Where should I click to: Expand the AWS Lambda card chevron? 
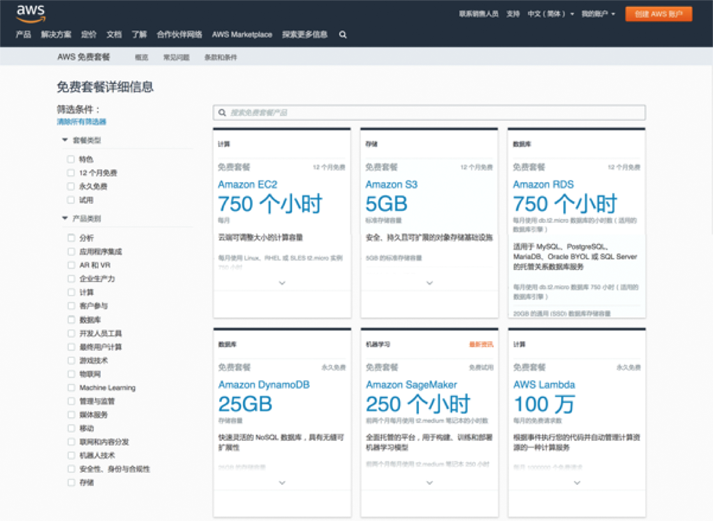pos(577,483)
